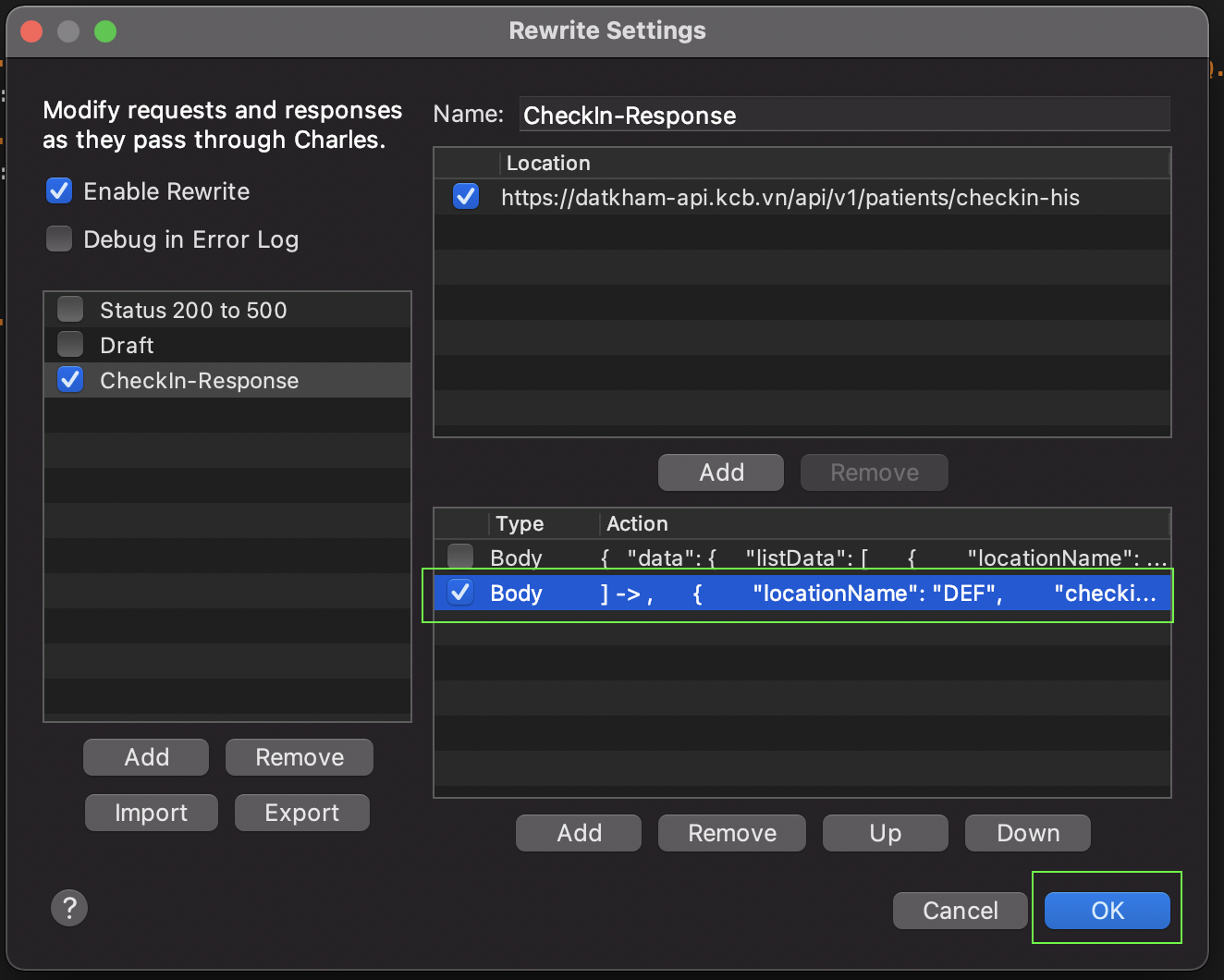Export rewrite sets
This screenshot has width=1224, height=980.
[302, 813]
